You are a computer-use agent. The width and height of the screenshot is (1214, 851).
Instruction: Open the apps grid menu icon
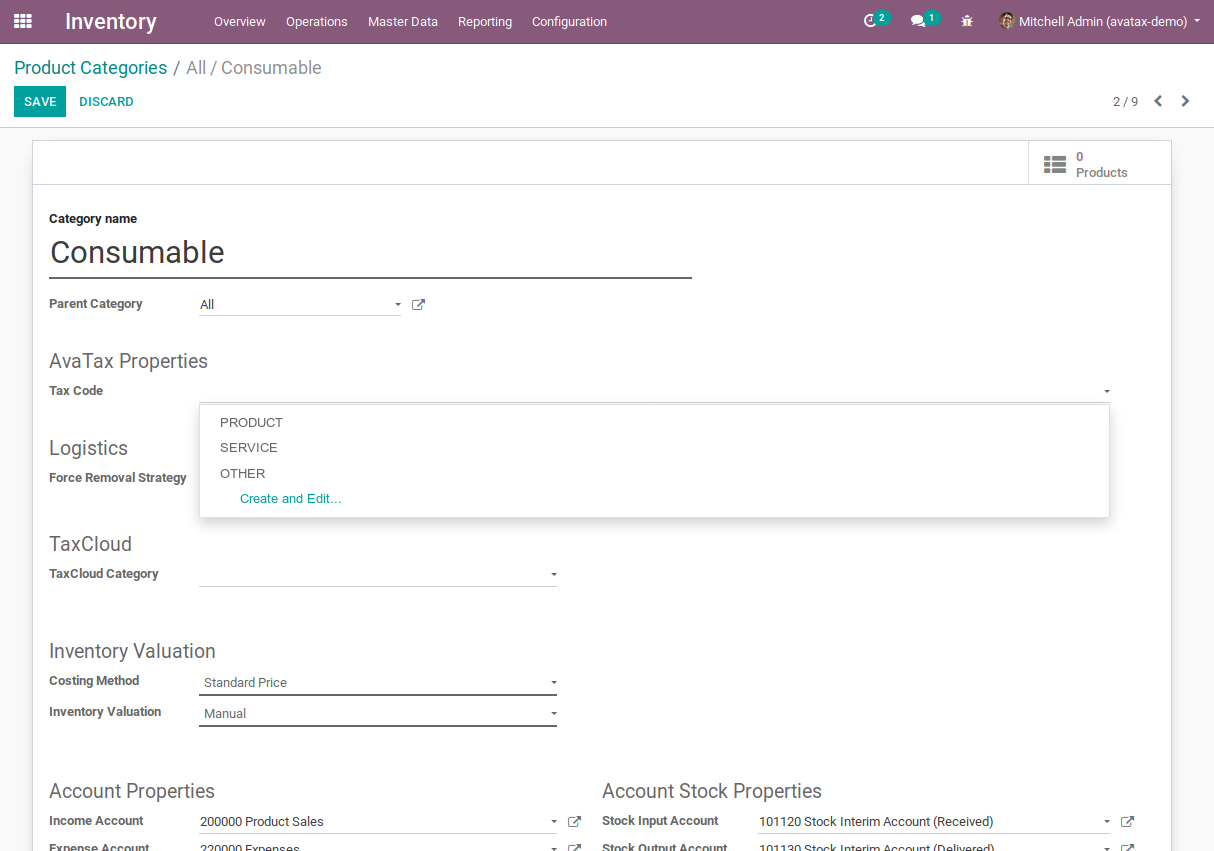[x=22, y=21]
